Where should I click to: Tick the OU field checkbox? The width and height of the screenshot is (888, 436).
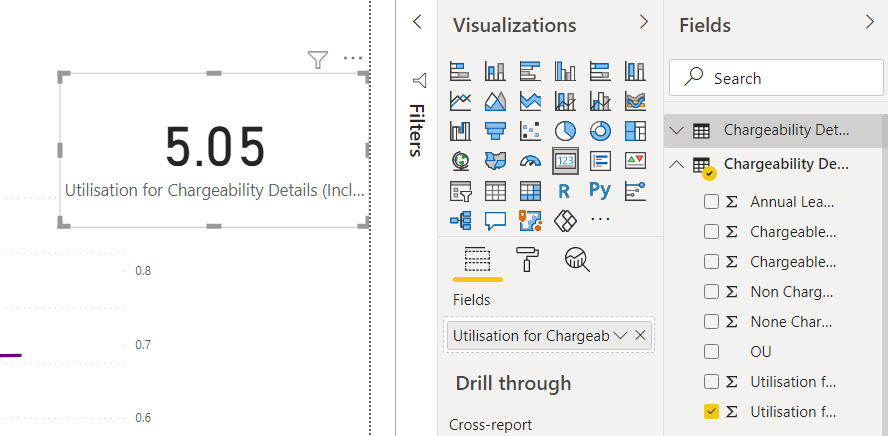coord(711,352)
